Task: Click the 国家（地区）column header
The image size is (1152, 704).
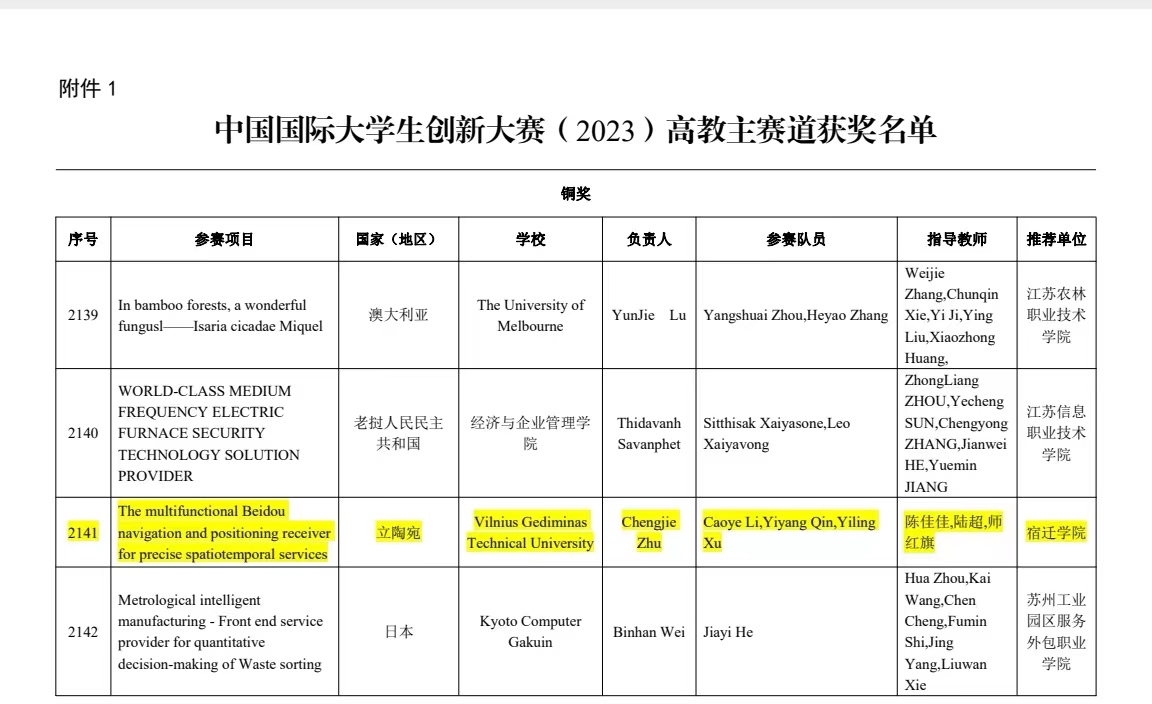Action: 398,240
